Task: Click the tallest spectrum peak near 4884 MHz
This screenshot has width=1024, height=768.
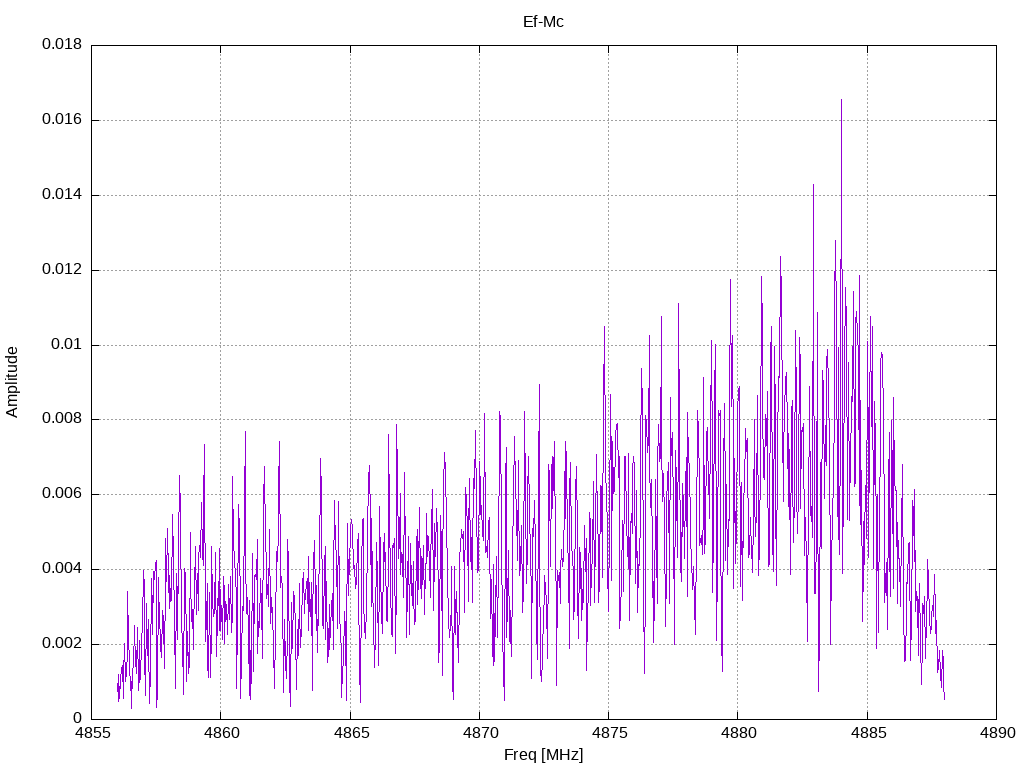Action: [x=841, y=102]
